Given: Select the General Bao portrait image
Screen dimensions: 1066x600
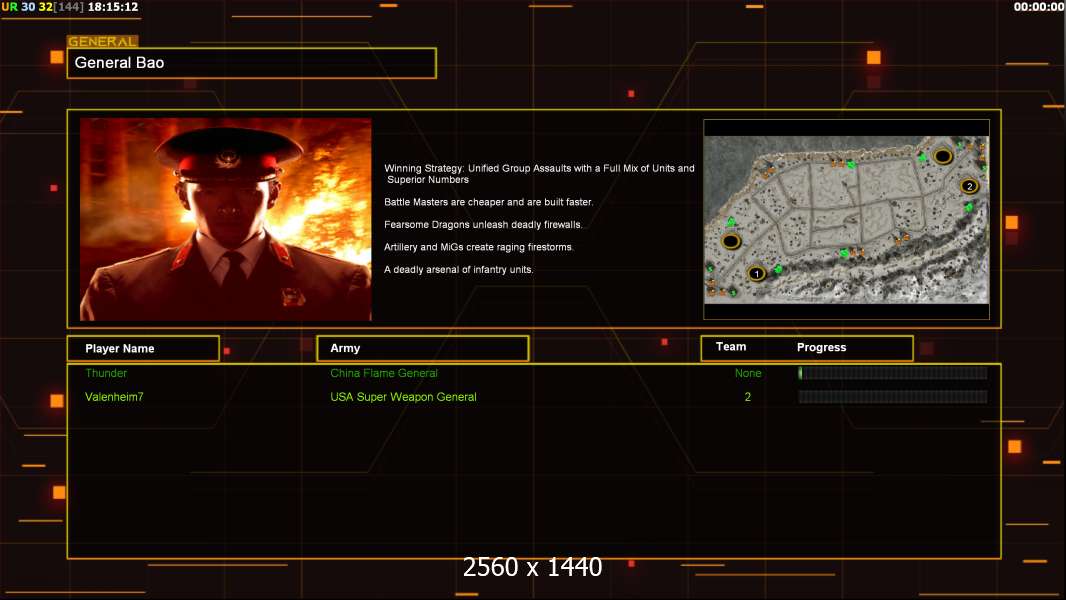Looking at the screenshot, I should tap(226, 219).
